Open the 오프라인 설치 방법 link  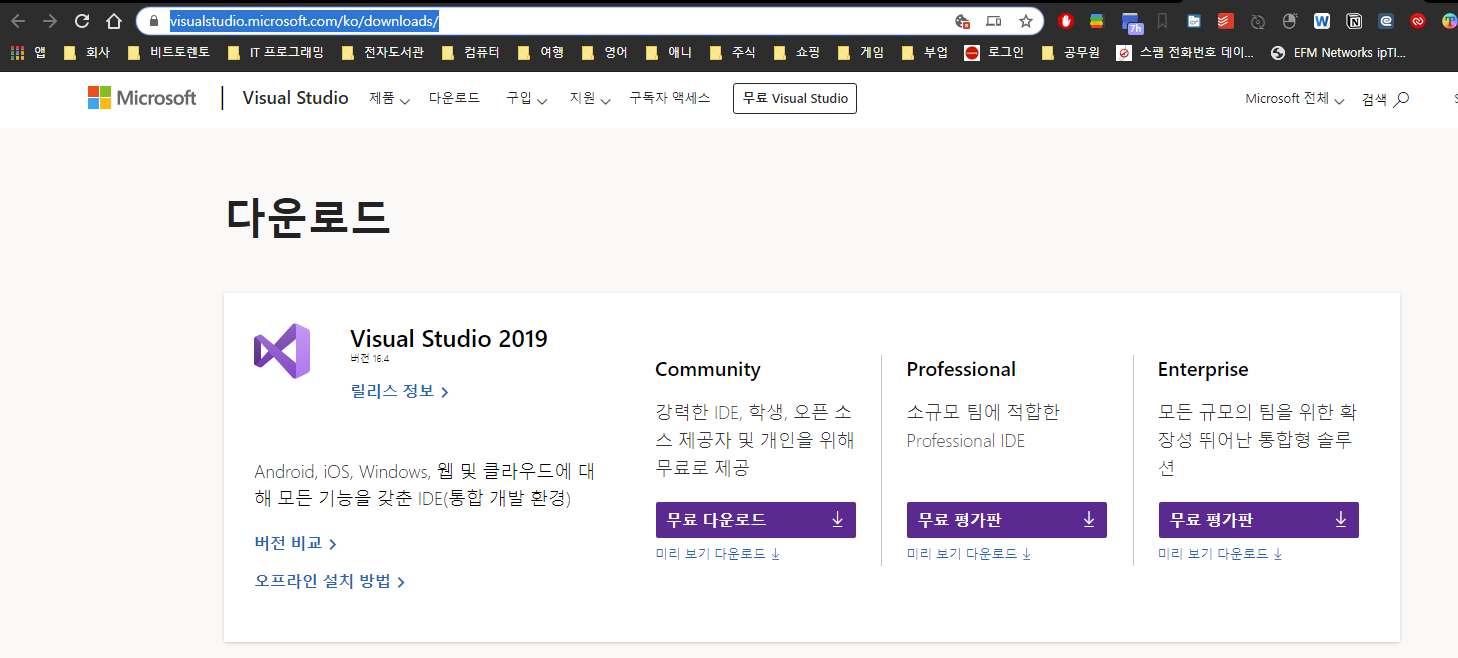[329, 581]
